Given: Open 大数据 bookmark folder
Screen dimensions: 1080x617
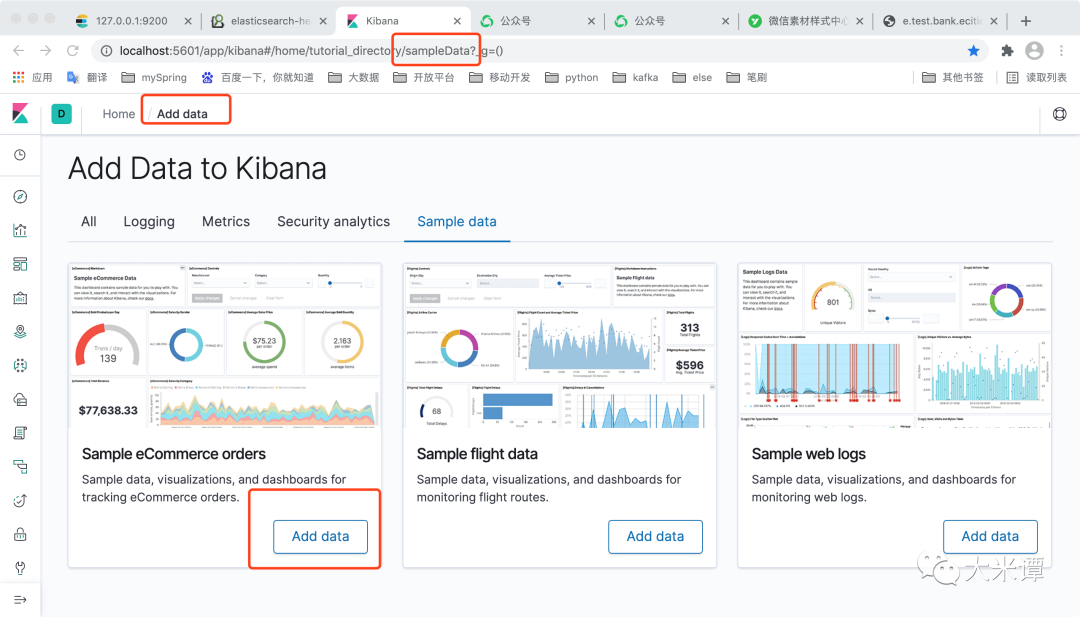Looking at the screenshot, I should pos(354,77).
